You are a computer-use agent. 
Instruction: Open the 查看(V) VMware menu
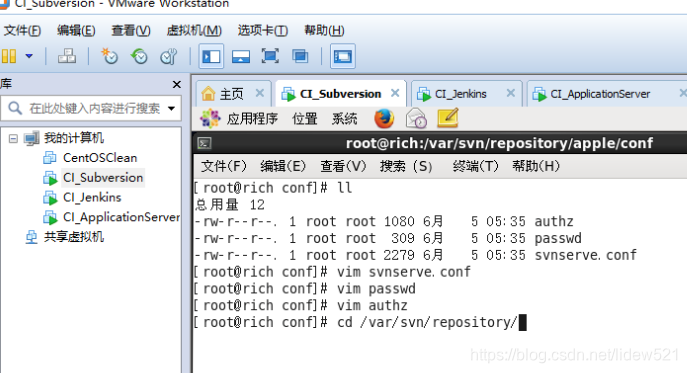131,30
